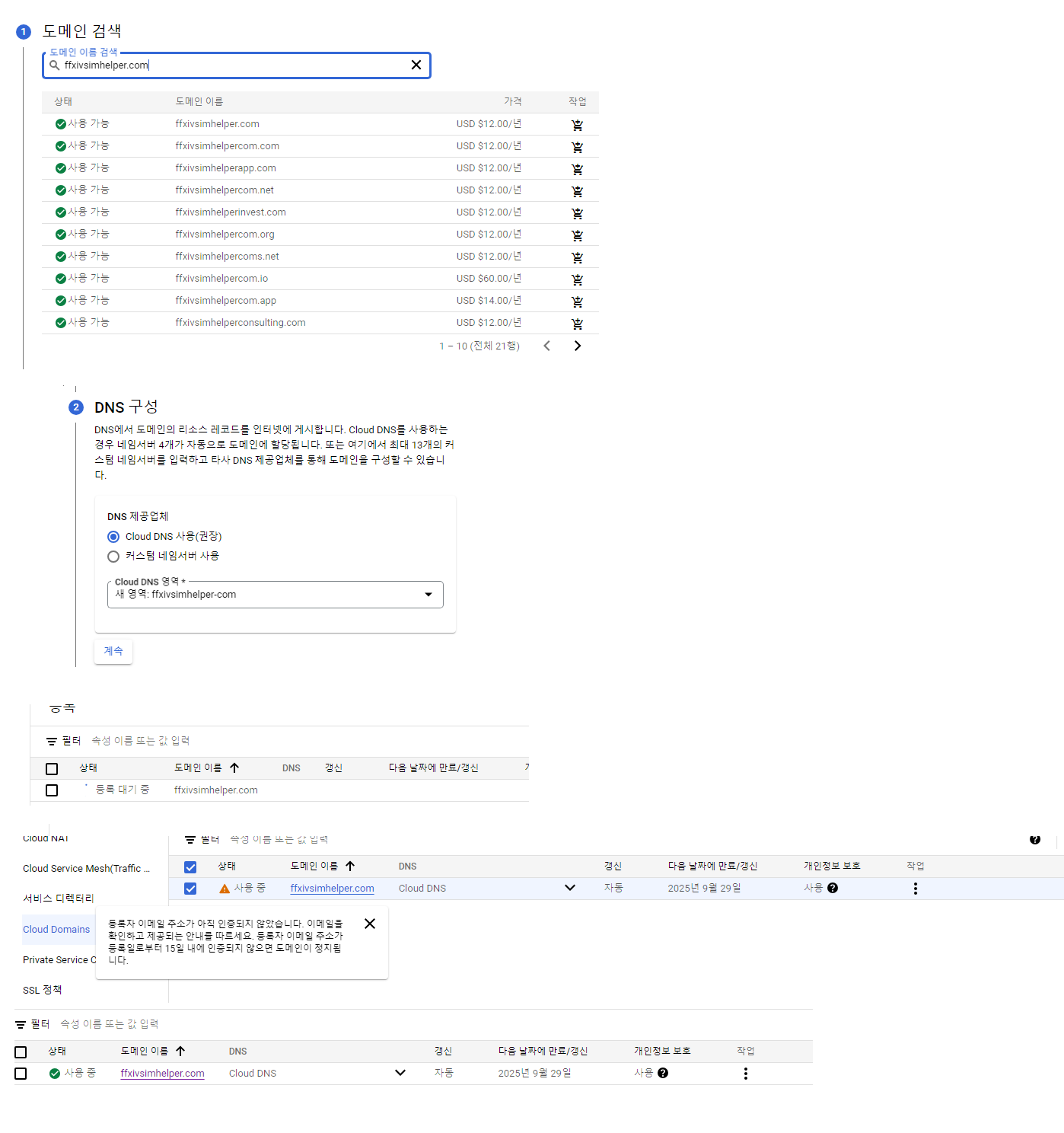Expand Cloud DNS chevron in bottom table
Viewport: 1064px width, 1133px height.
400,1073
